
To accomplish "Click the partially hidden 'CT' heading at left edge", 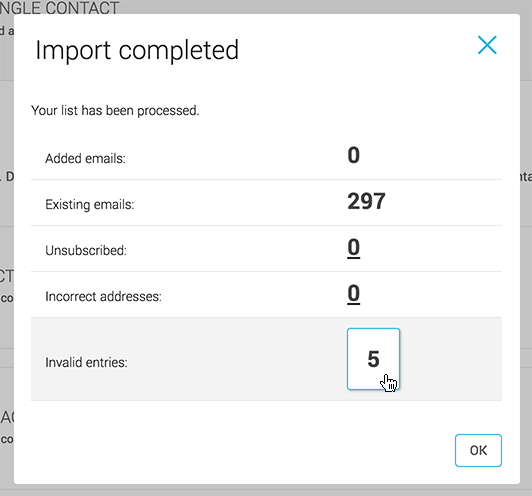I will coord(6,276).
